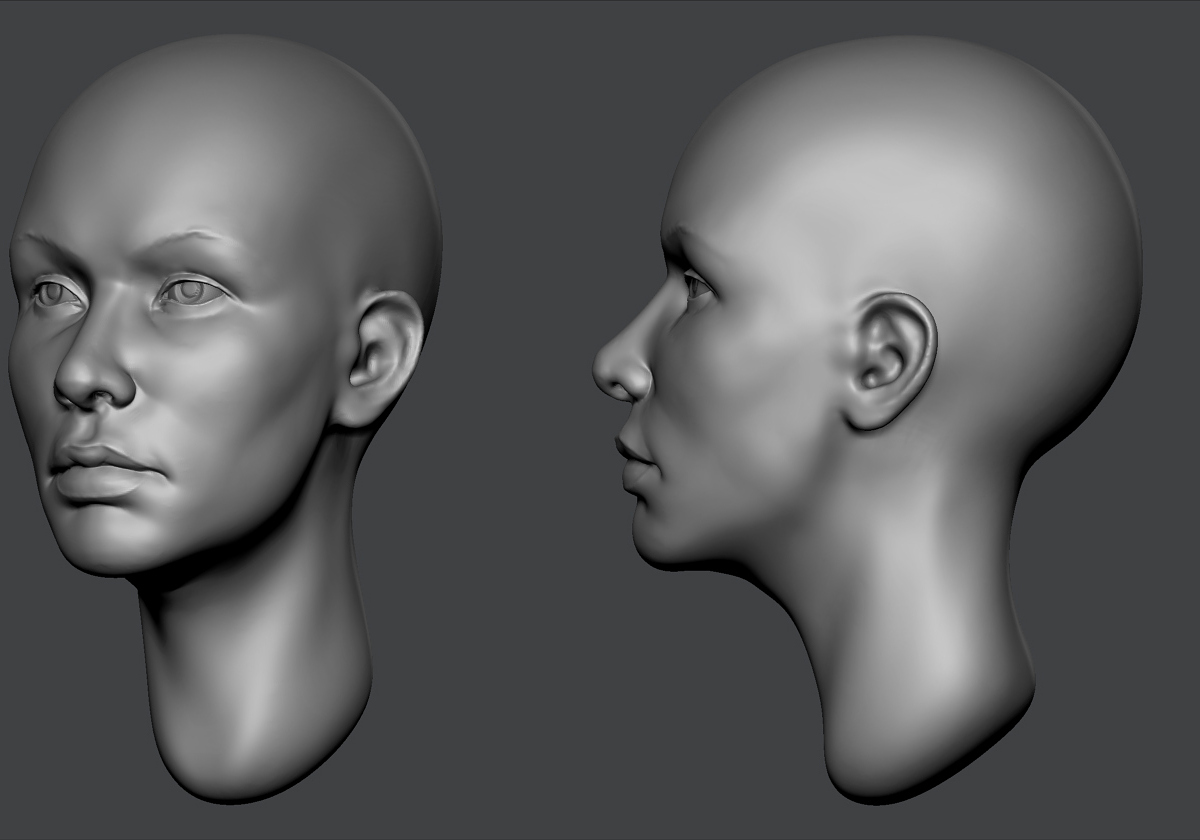The height and width of the screenshot is (840, 1200).
Task: Click the three-quarter view head sculpt
Action: click(x=225, y=418)
